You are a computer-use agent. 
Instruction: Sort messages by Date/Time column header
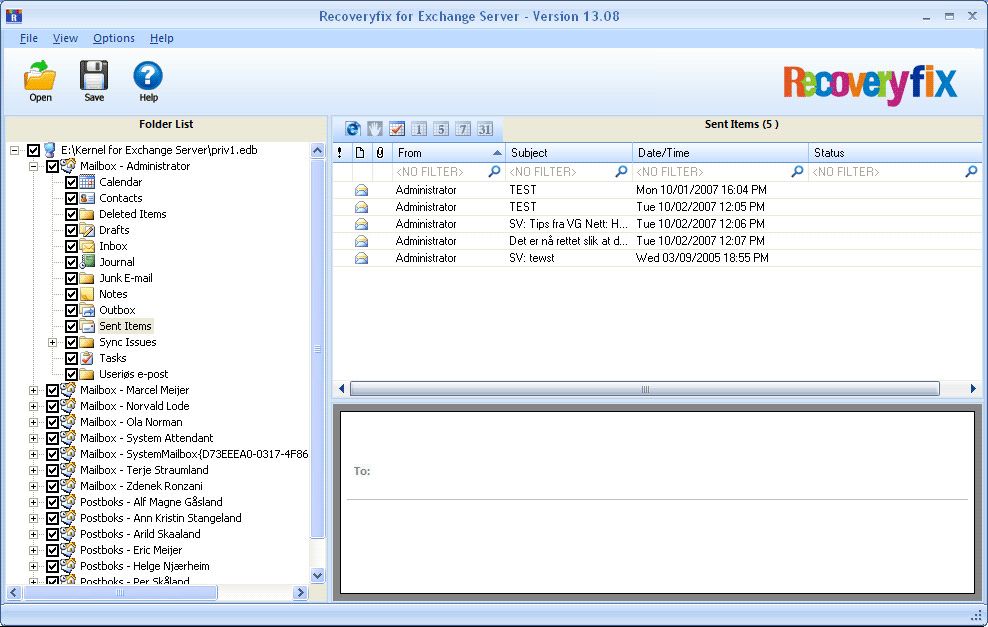coord(721,152)
